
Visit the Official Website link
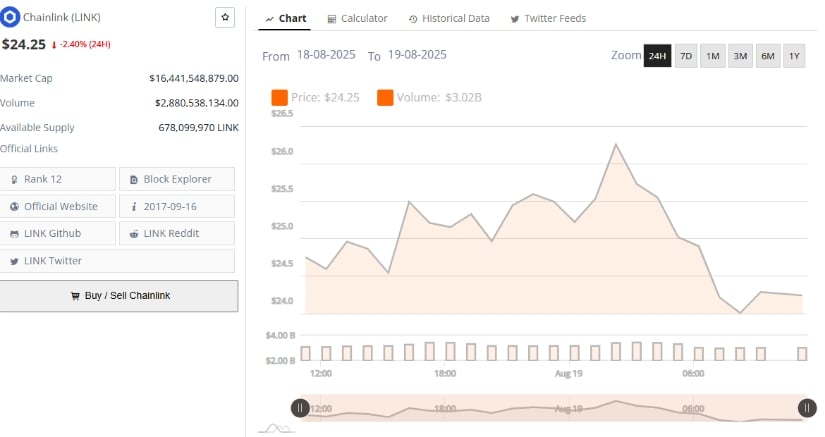(x=57, y=206)
